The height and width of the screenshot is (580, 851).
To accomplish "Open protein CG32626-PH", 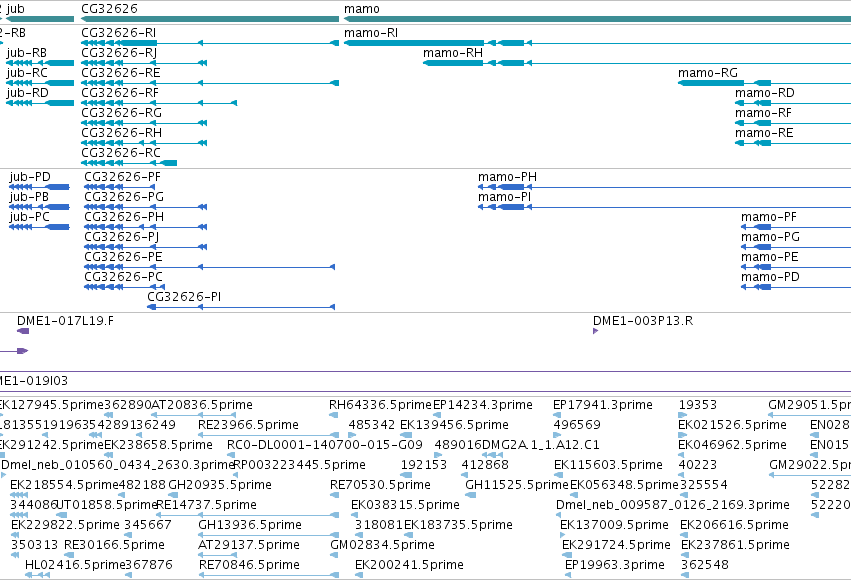I will pos(124,217).
